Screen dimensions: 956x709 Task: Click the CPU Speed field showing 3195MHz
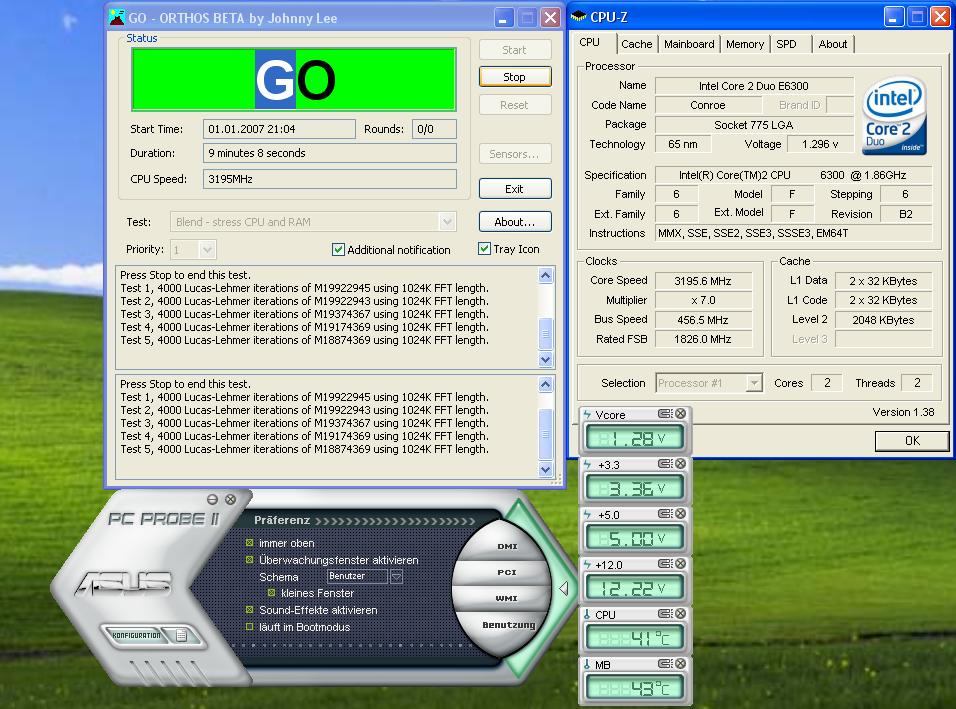[x=330, y=179]
